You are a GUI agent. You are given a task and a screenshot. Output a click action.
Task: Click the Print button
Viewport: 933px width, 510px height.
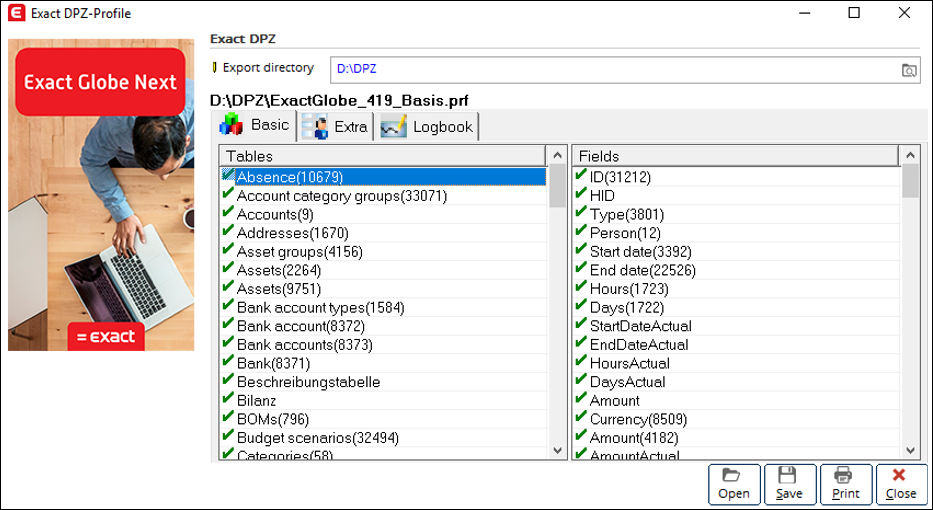846,484
